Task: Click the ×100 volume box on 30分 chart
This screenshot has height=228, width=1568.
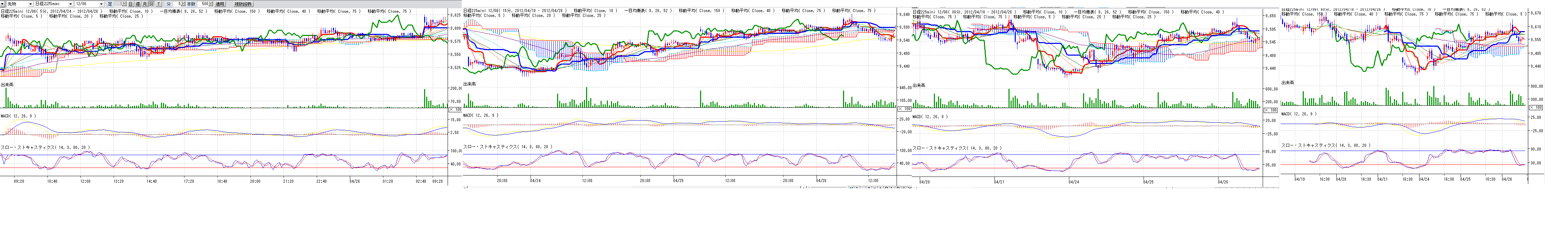Action: [x=1270, y=110]
